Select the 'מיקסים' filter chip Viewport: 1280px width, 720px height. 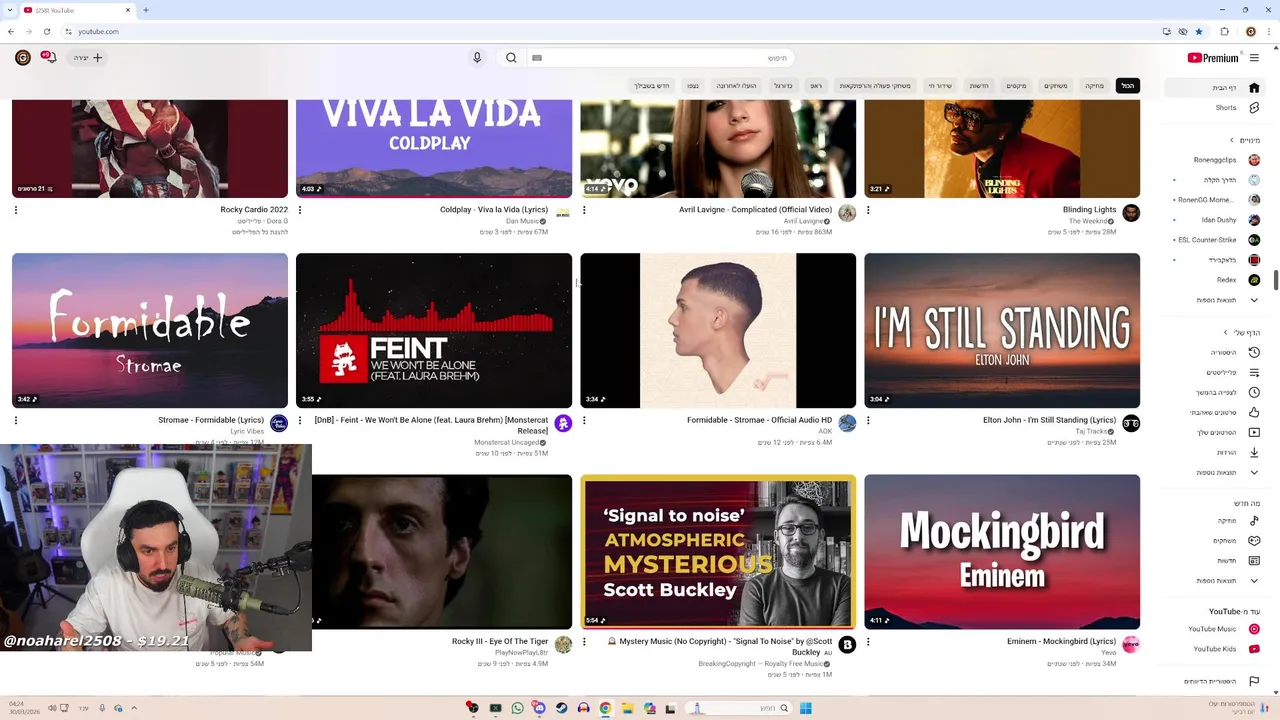tap(1016, 86)
